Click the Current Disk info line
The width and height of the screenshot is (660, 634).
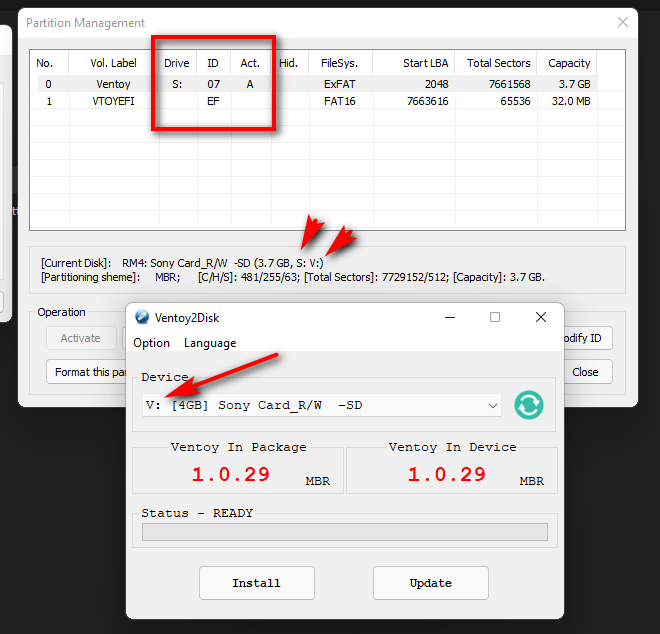182,263
